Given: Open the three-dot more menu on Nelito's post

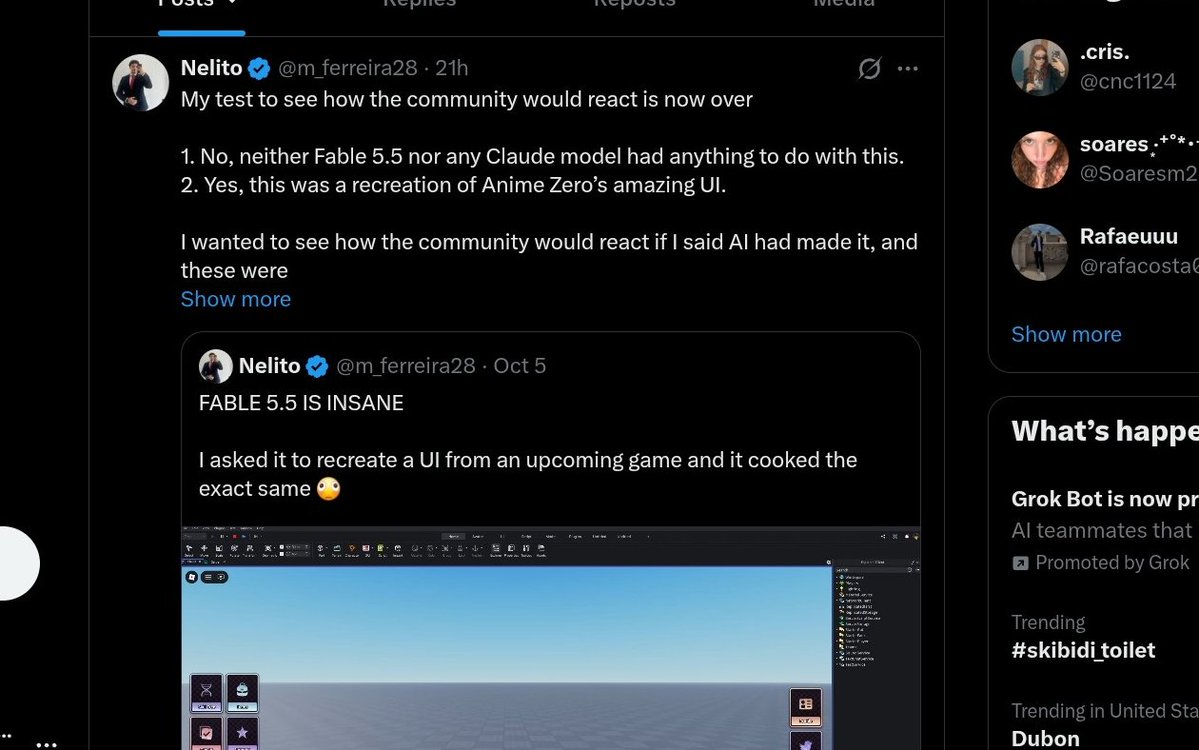Looking at the screenshot, I should 908,69.
